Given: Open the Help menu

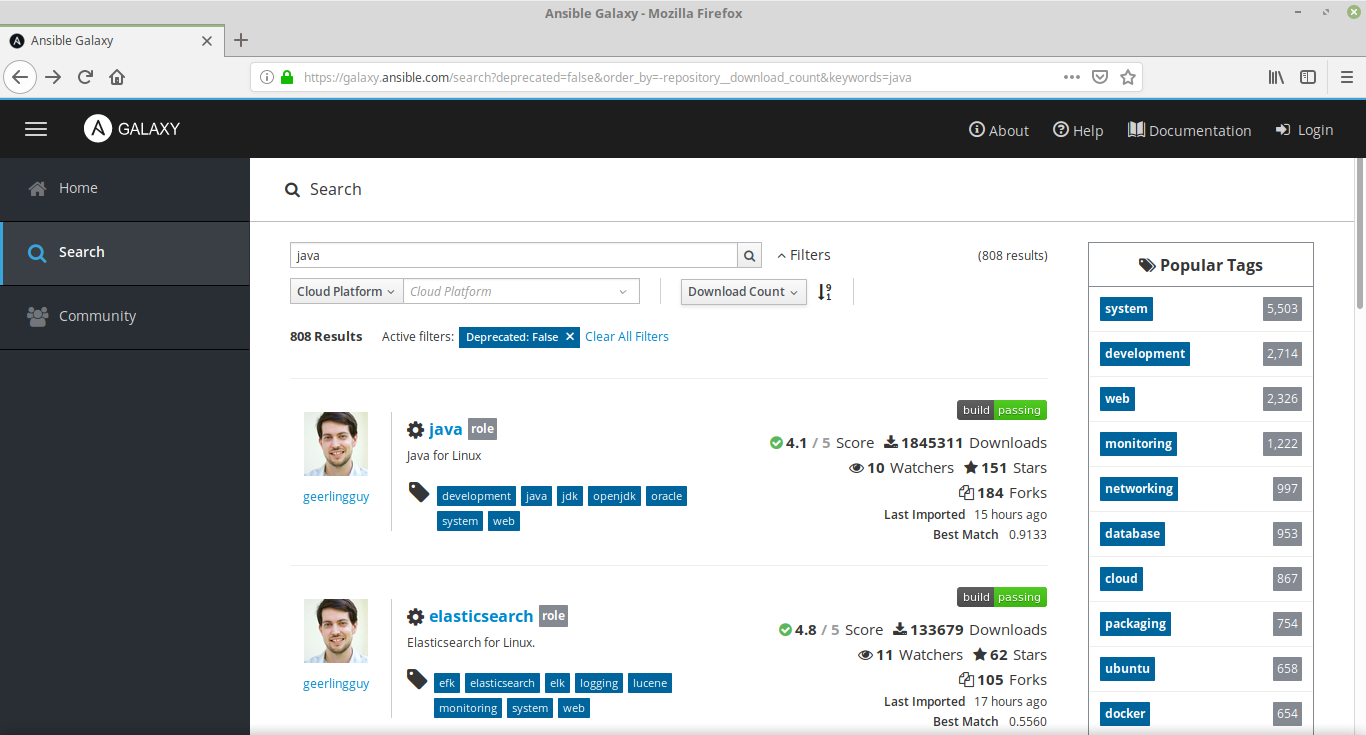Looking at the screenshot, I should coord(1078,130).
